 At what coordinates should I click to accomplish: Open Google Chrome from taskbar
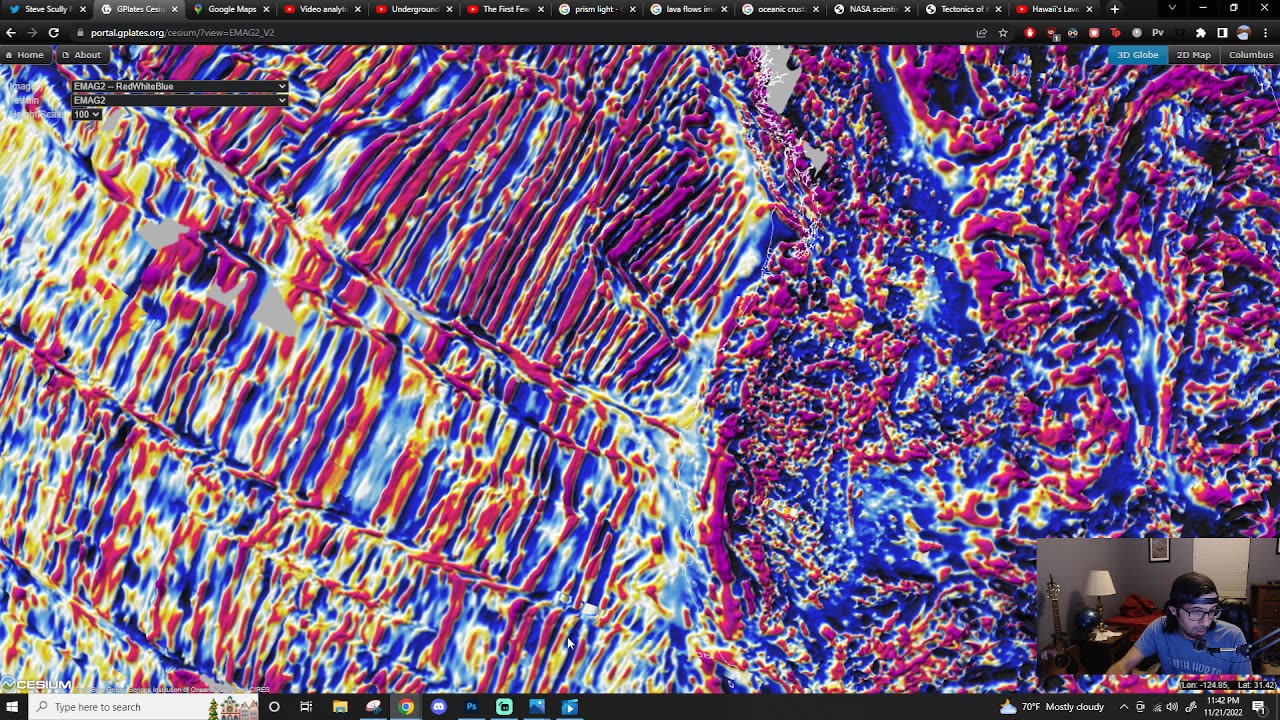[406, 707]
